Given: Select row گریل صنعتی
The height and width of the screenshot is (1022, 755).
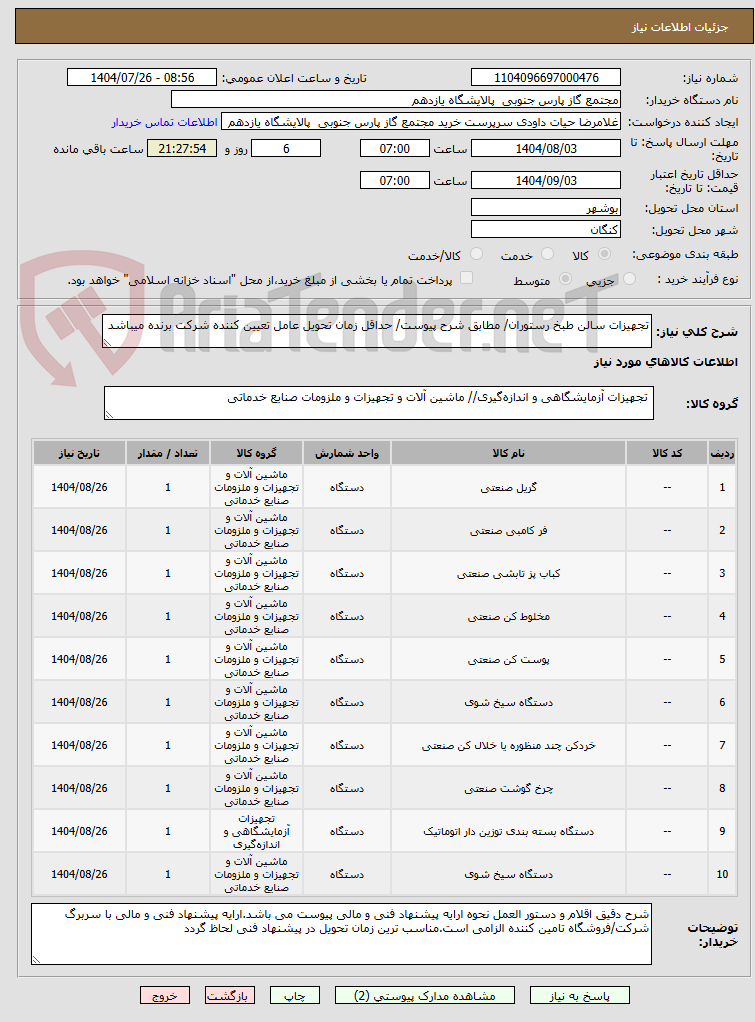Looking at the screenshot, I should click(385, 487).
